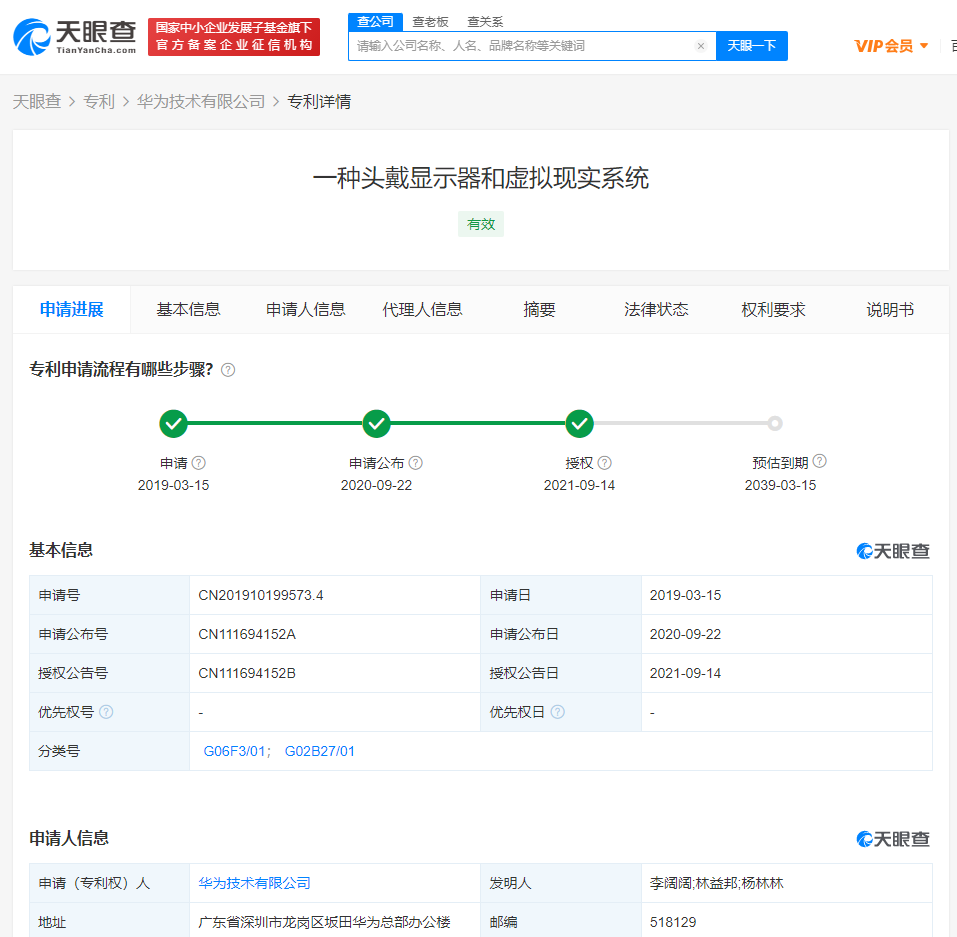Select the 查公司 search tab
This screenshot has width=957, height=937.
[375, 22]
